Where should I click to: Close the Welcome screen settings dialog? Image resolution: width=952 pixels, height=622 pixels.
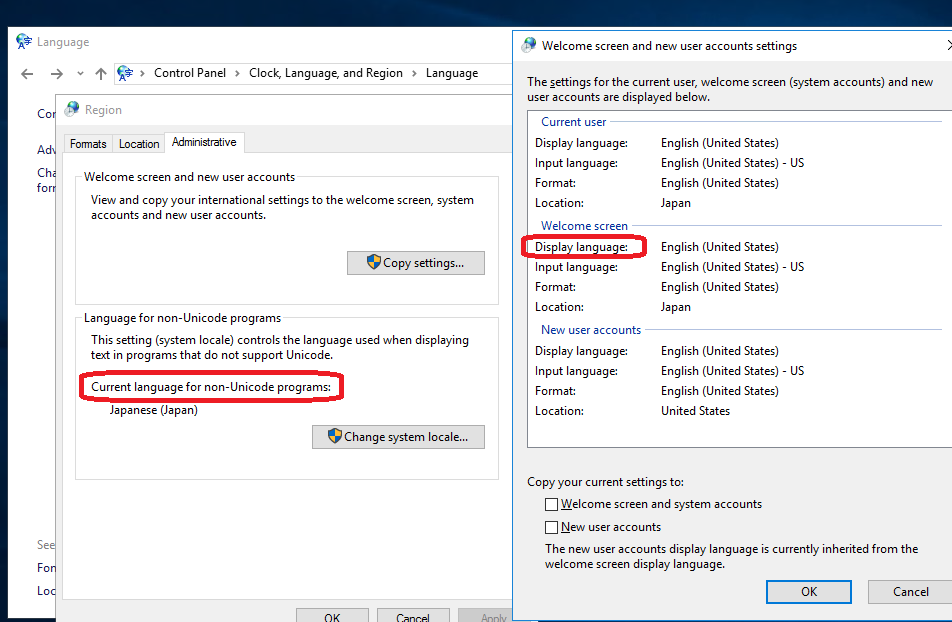[948, 46]
